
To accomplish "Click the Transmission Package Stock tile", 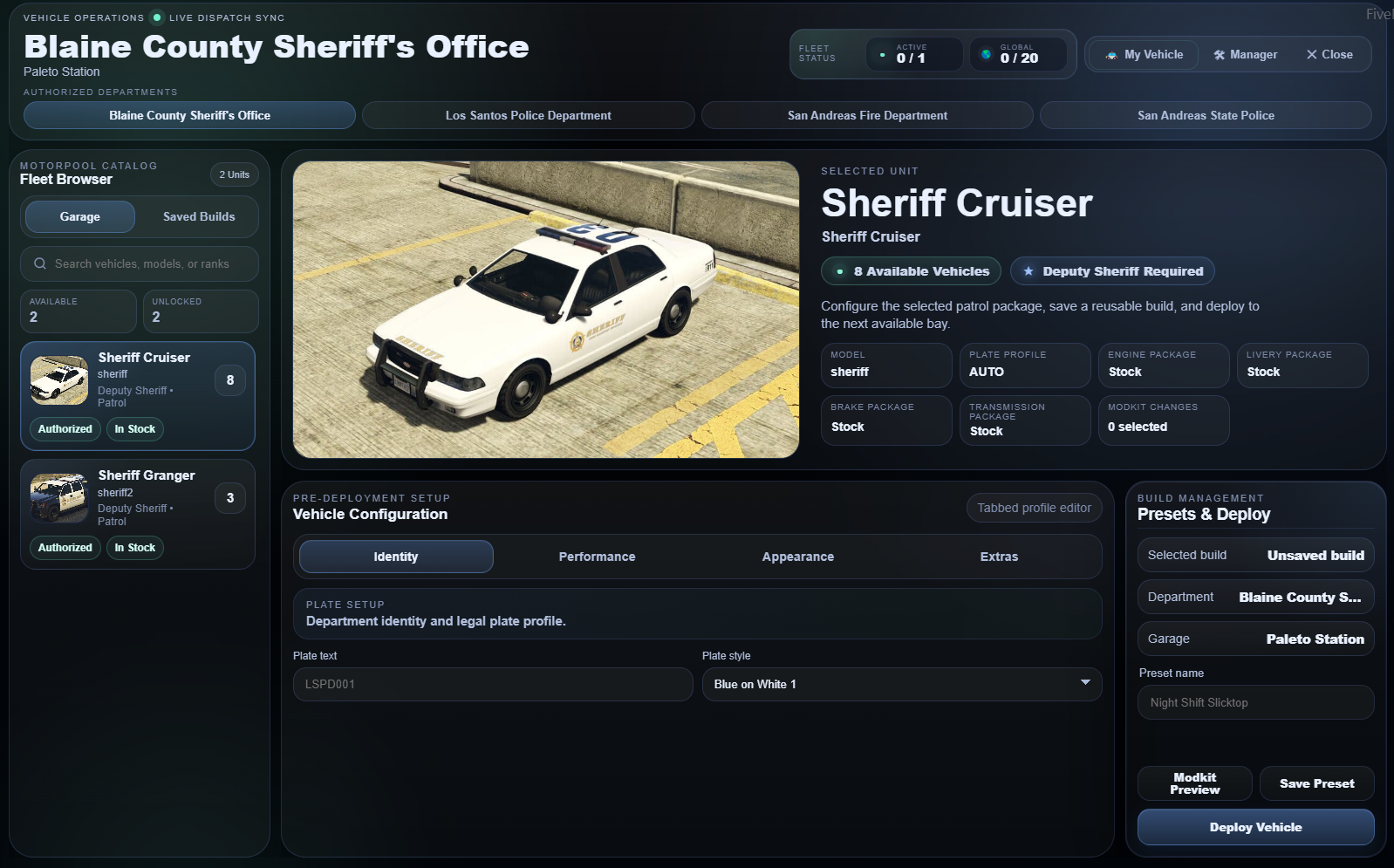I will pos(1025,420).
